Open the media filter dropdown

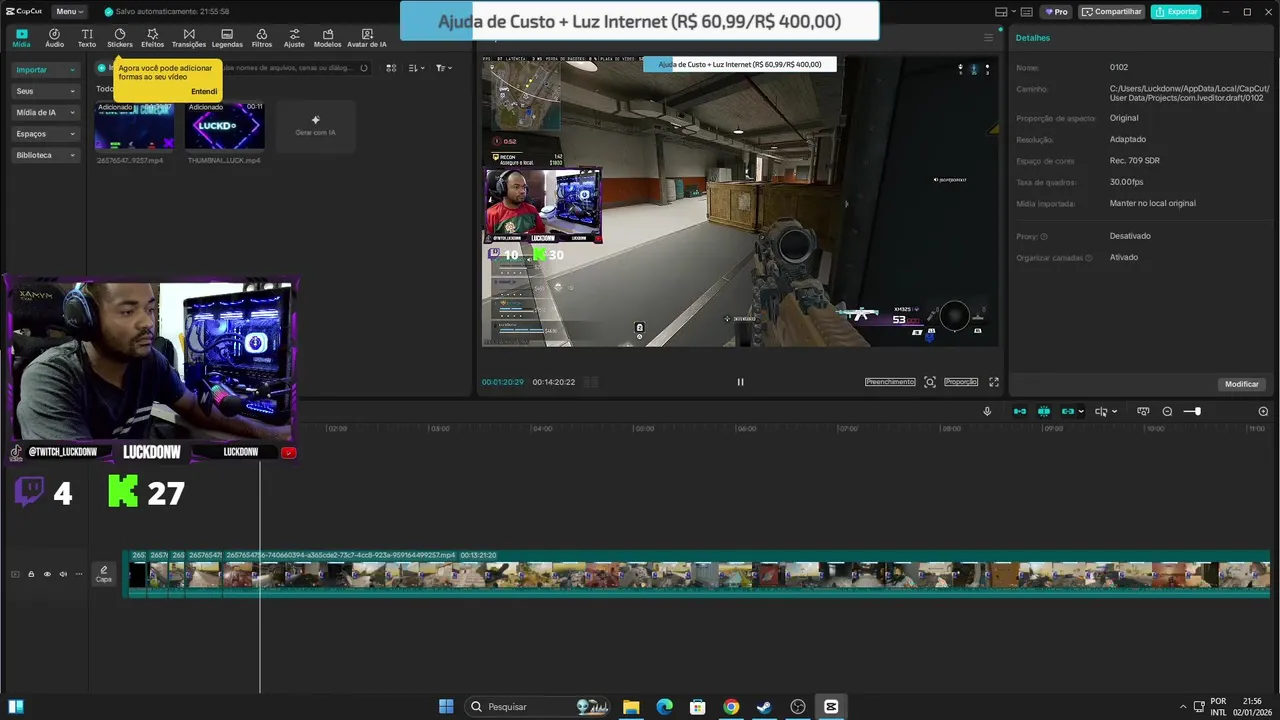(x=444, y=68)
